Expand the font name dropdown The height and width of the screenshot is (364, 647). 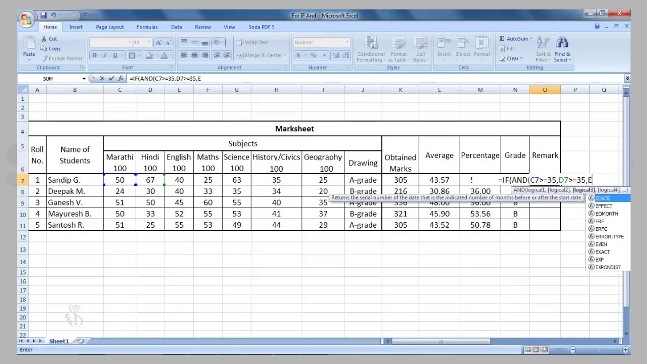129,42
